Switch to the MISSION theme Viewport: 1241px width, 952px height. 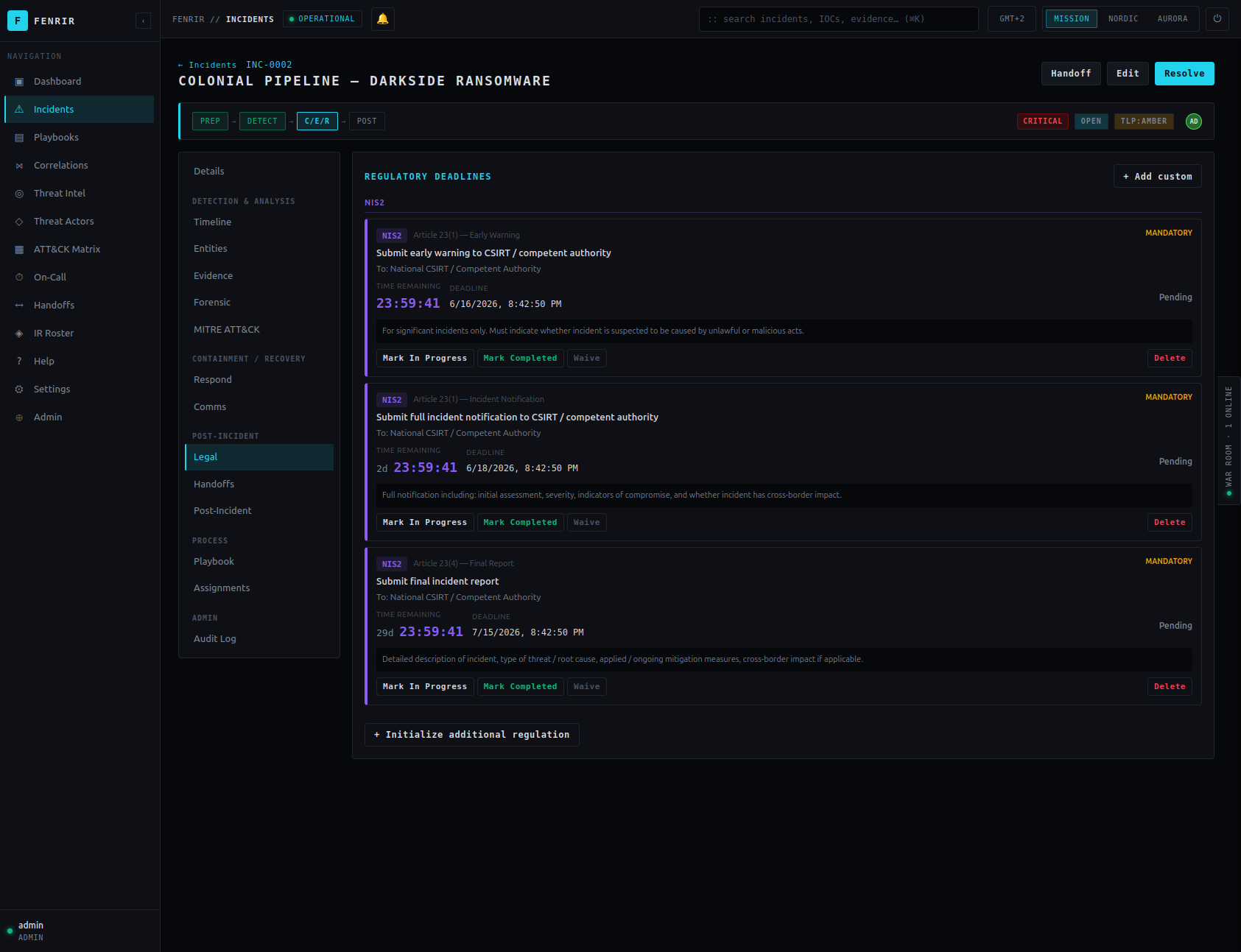point(1072,19)
